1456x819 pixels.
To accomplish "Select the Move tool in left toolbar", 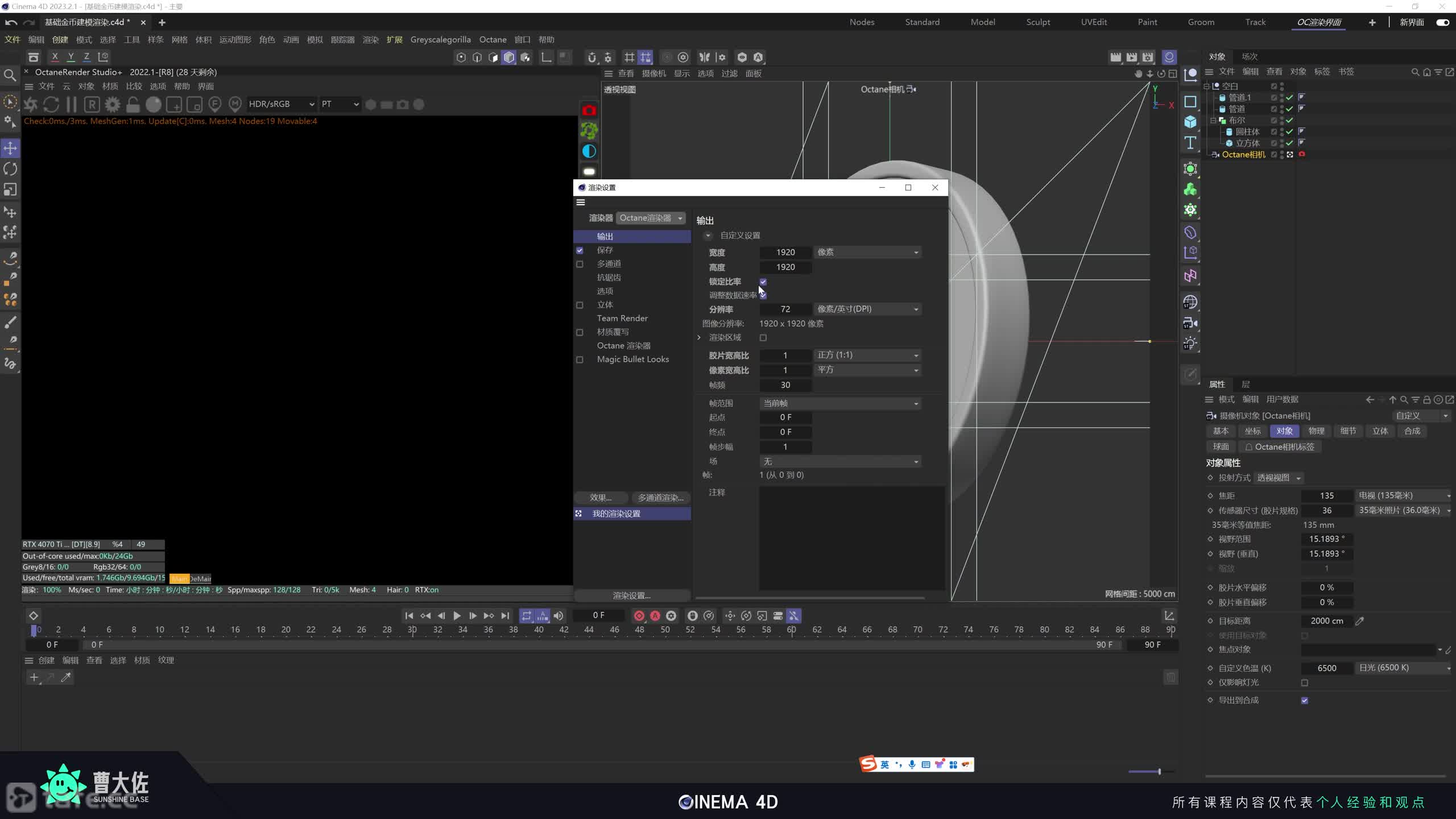I will click(x=10, y=148).
